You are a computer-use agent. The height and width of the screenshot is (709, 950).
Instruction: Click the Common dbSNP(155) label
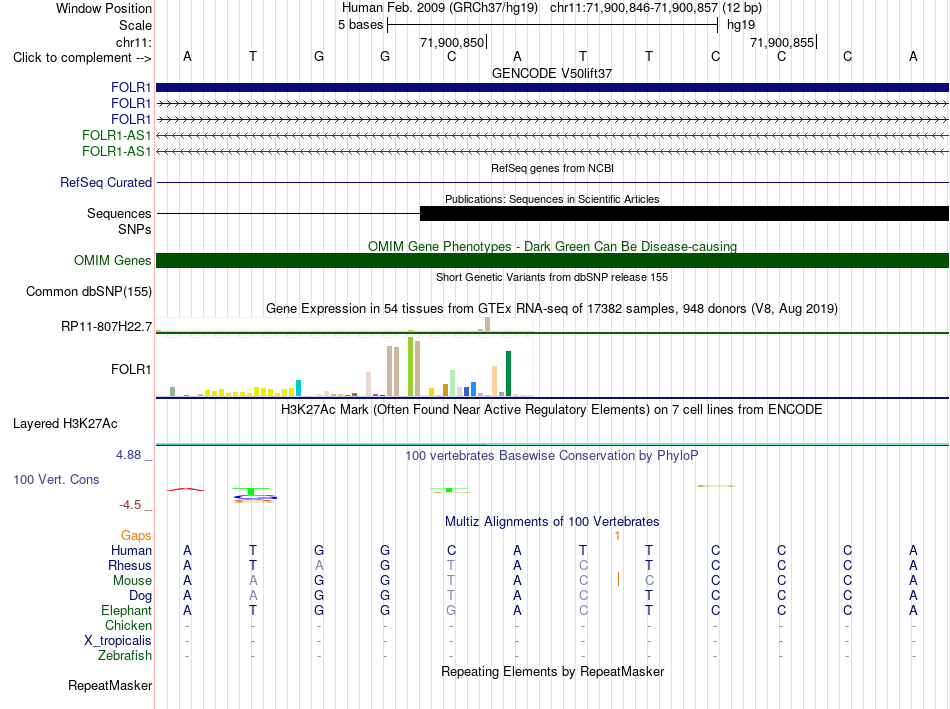click(x=88, y=291)
